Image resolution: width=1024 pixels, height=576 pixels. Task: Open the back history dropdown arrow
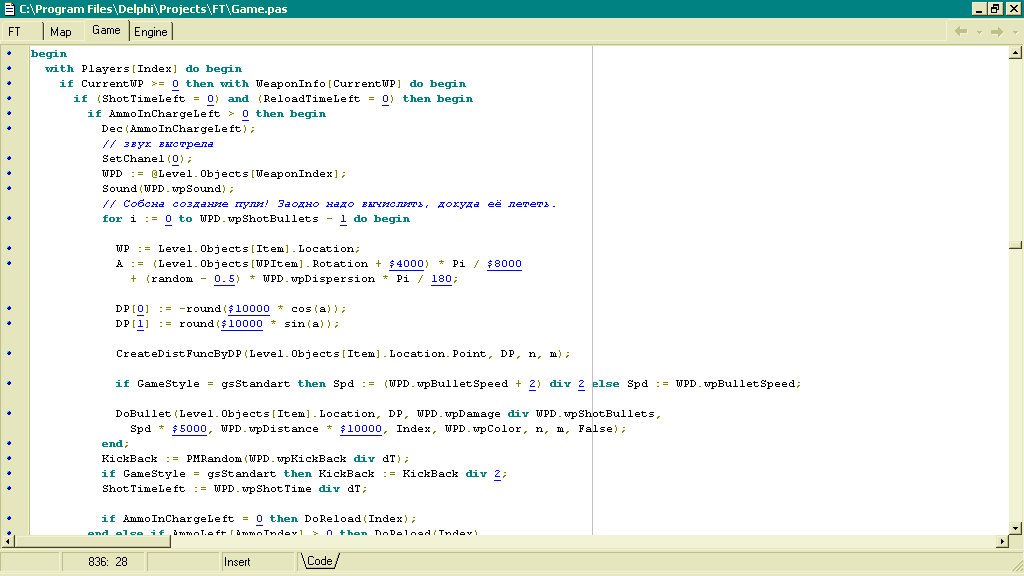pos(978,31)
